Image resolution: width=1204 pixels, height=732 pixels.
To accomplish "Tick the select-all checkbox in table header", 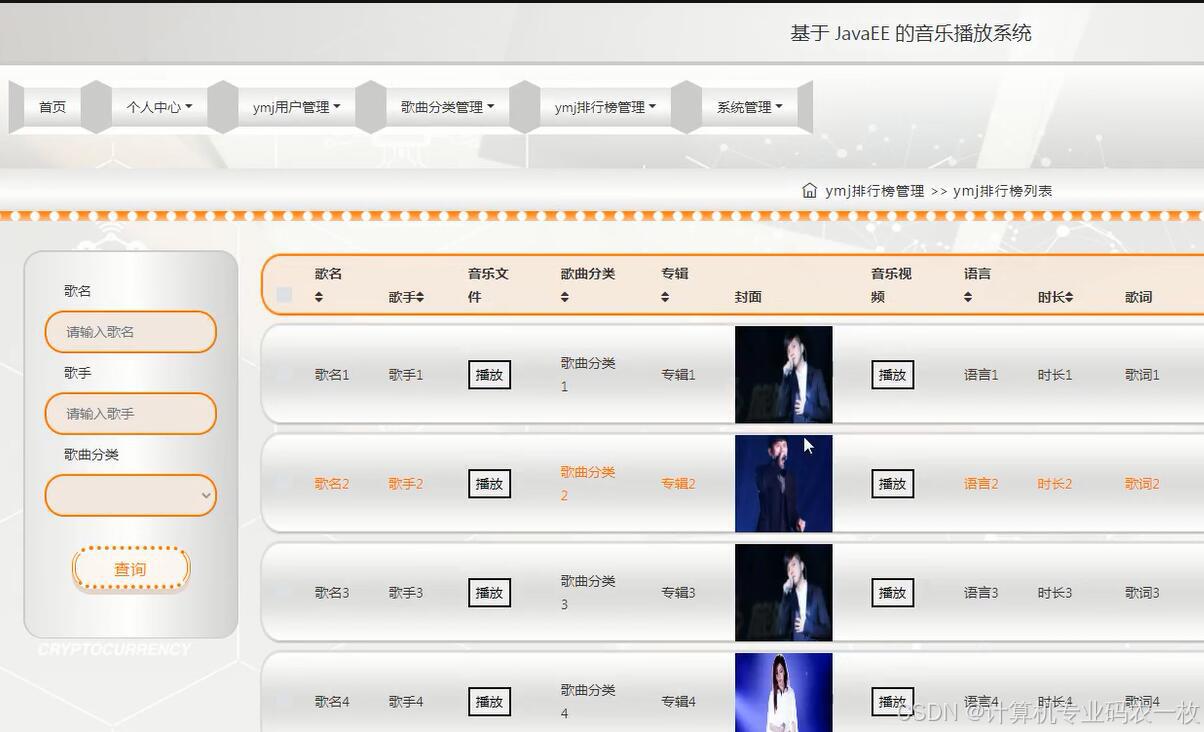I will tap(284, 295).
